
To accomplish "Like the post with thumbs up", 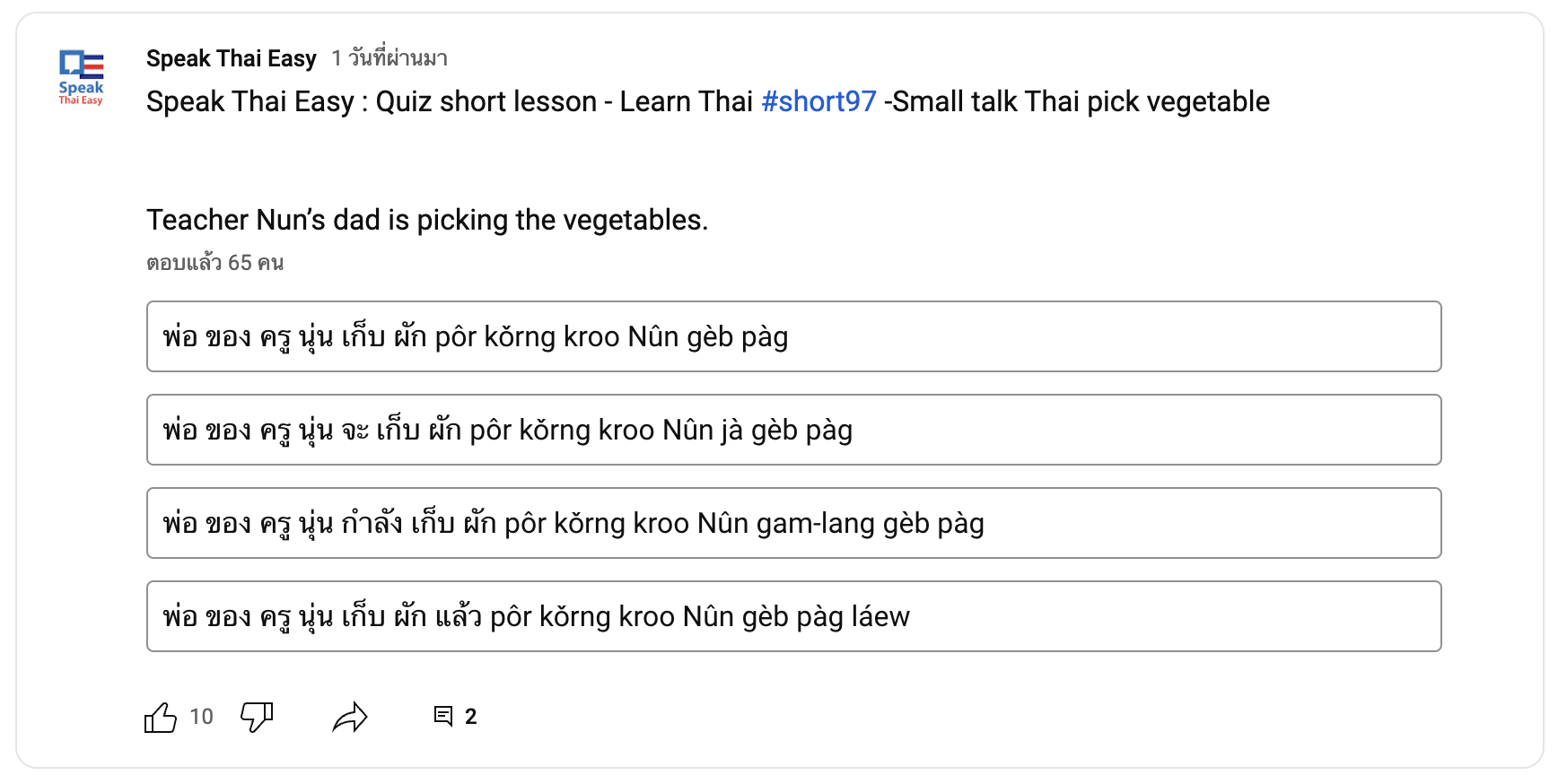I will [161, 717].
